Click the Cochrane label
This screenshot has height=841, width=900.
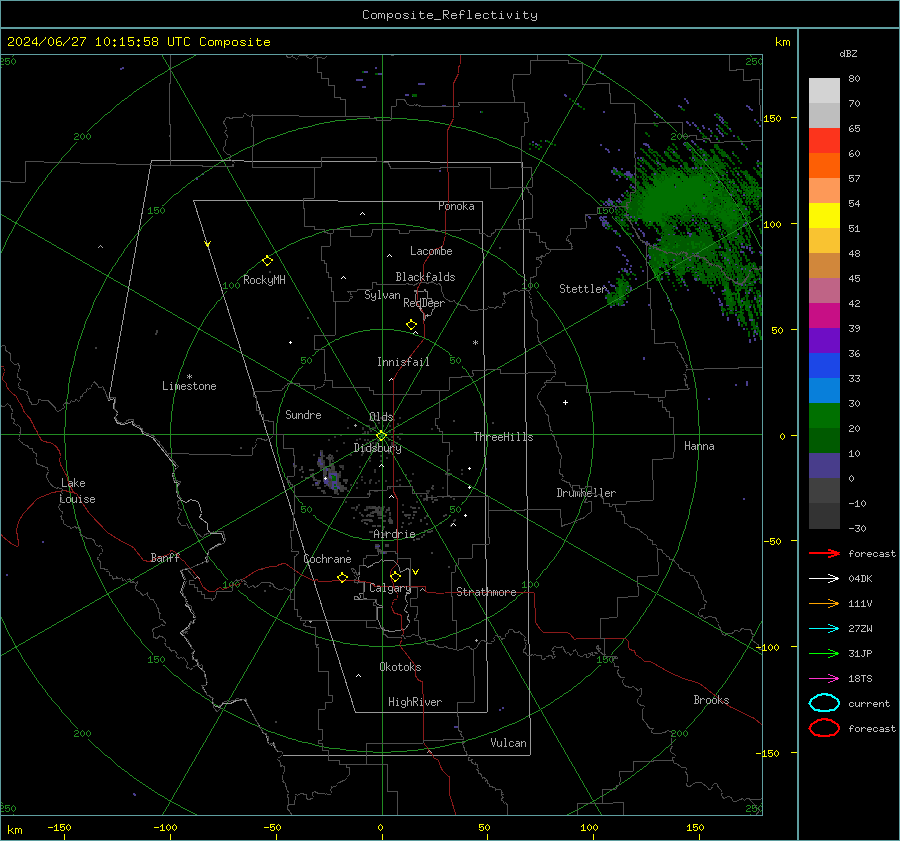[327, 559]
